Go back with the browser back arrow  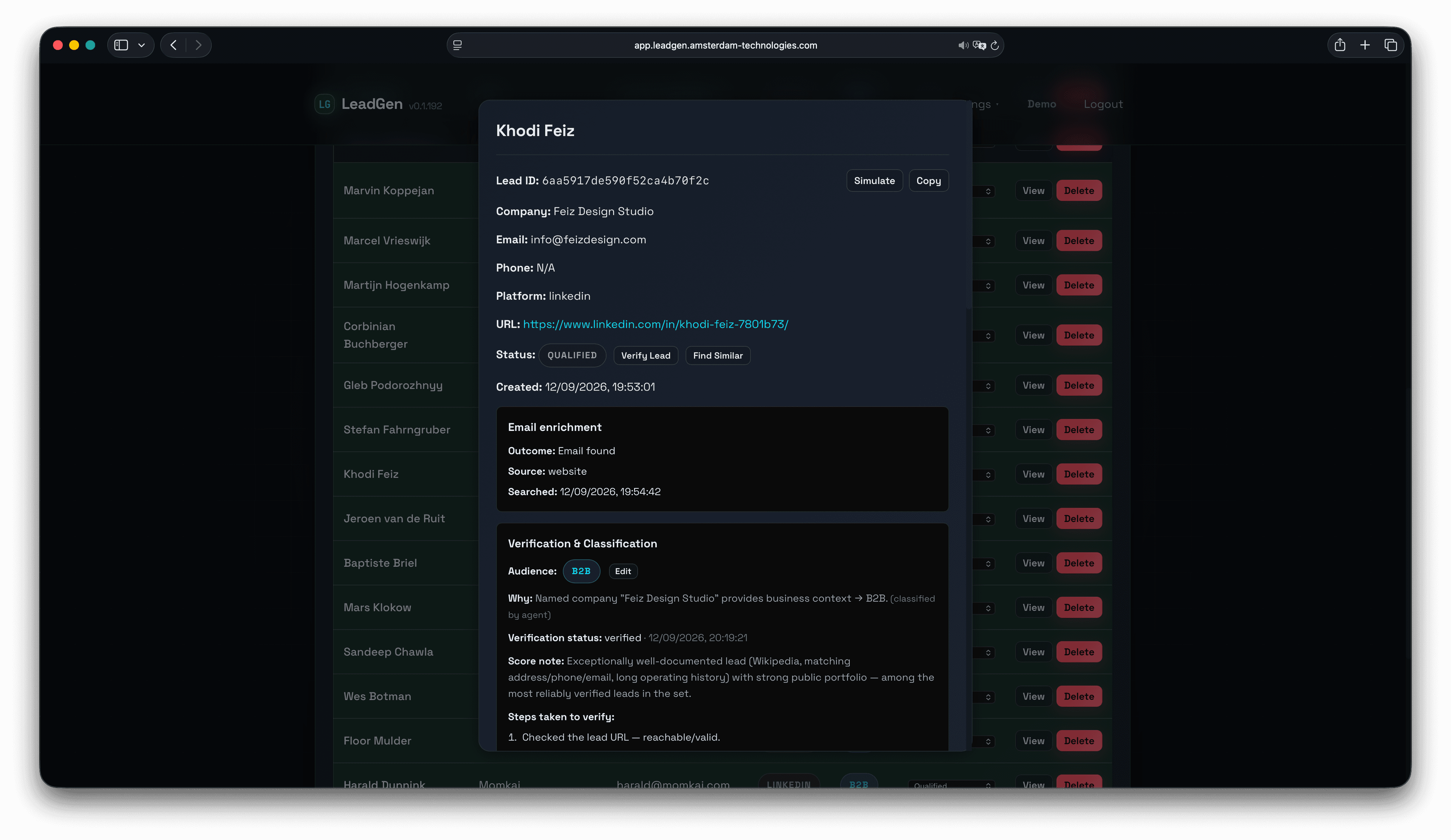click(x=173, y=45)
